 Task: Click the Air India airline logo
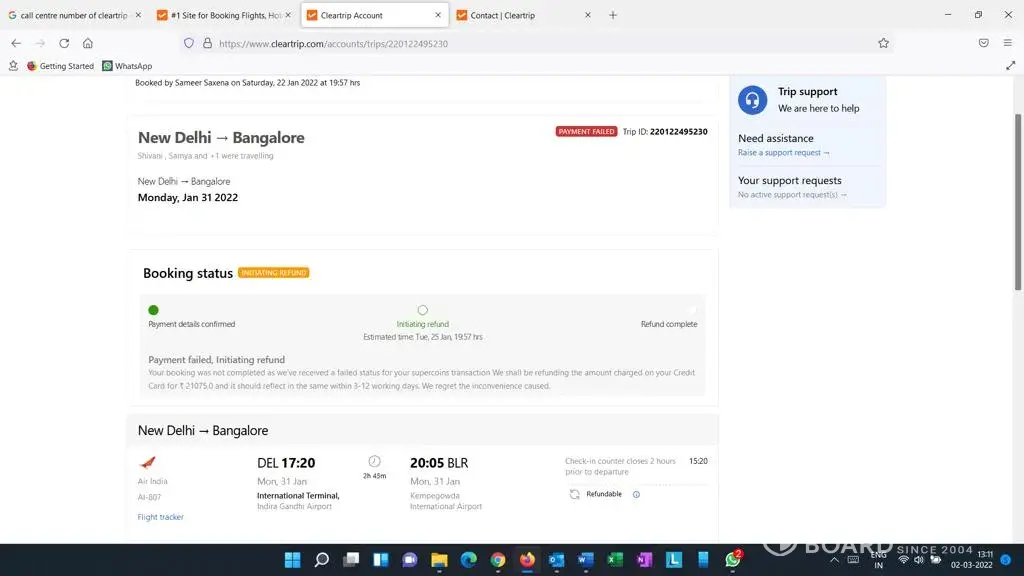(x=148, y=463)
